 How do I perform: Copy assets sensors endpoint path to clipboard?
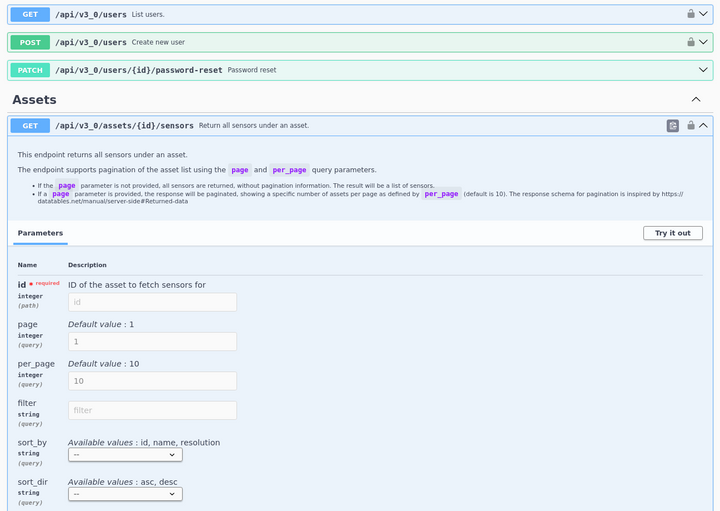pyautogui.click(x=673, y=126)
